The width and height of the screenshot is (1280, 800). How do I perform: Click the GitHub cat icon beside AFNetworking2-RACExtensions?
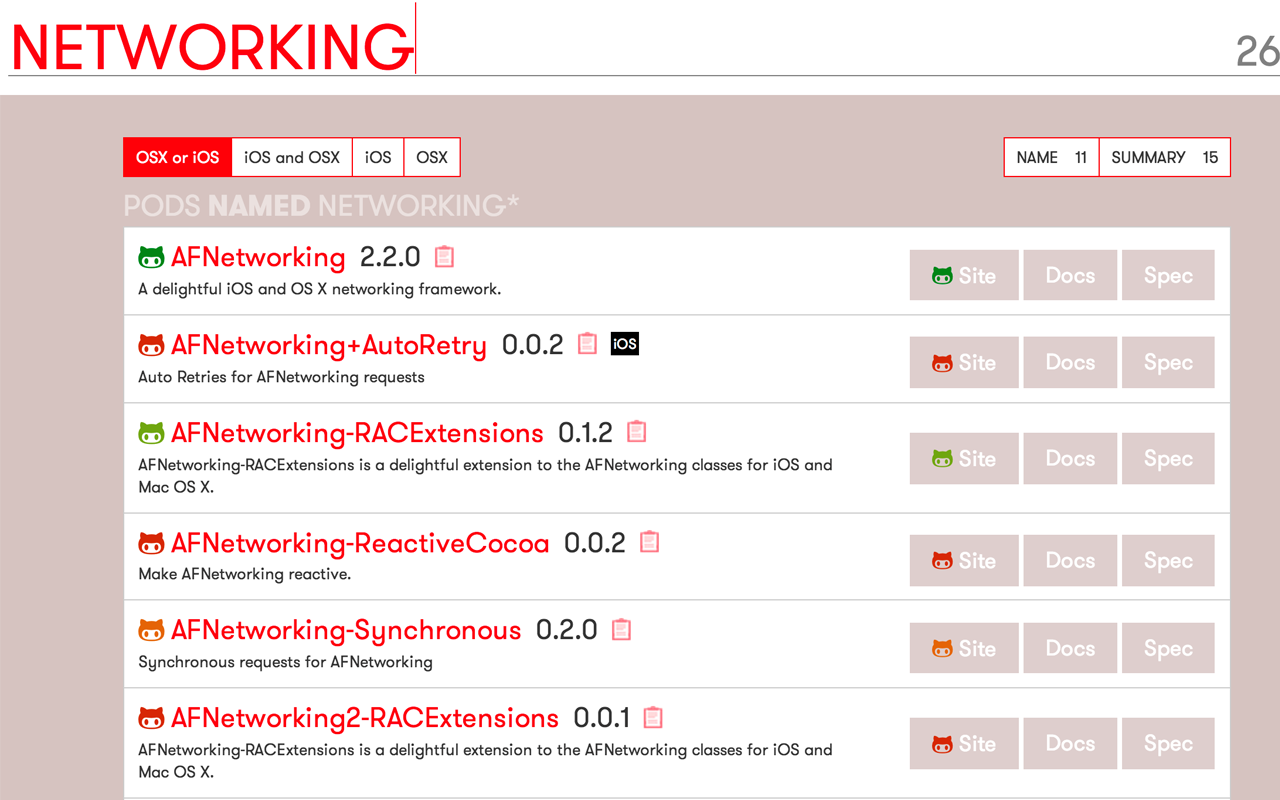151,718
